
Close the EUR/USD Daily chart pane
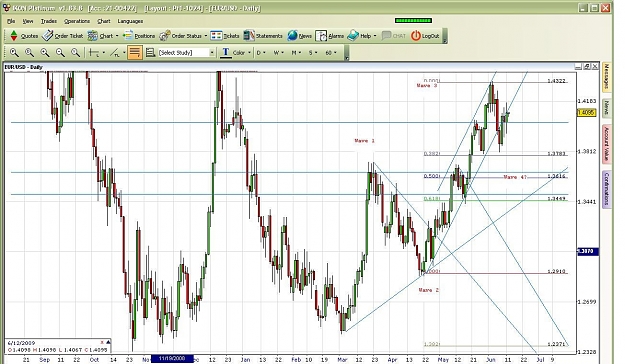(595, 67)
